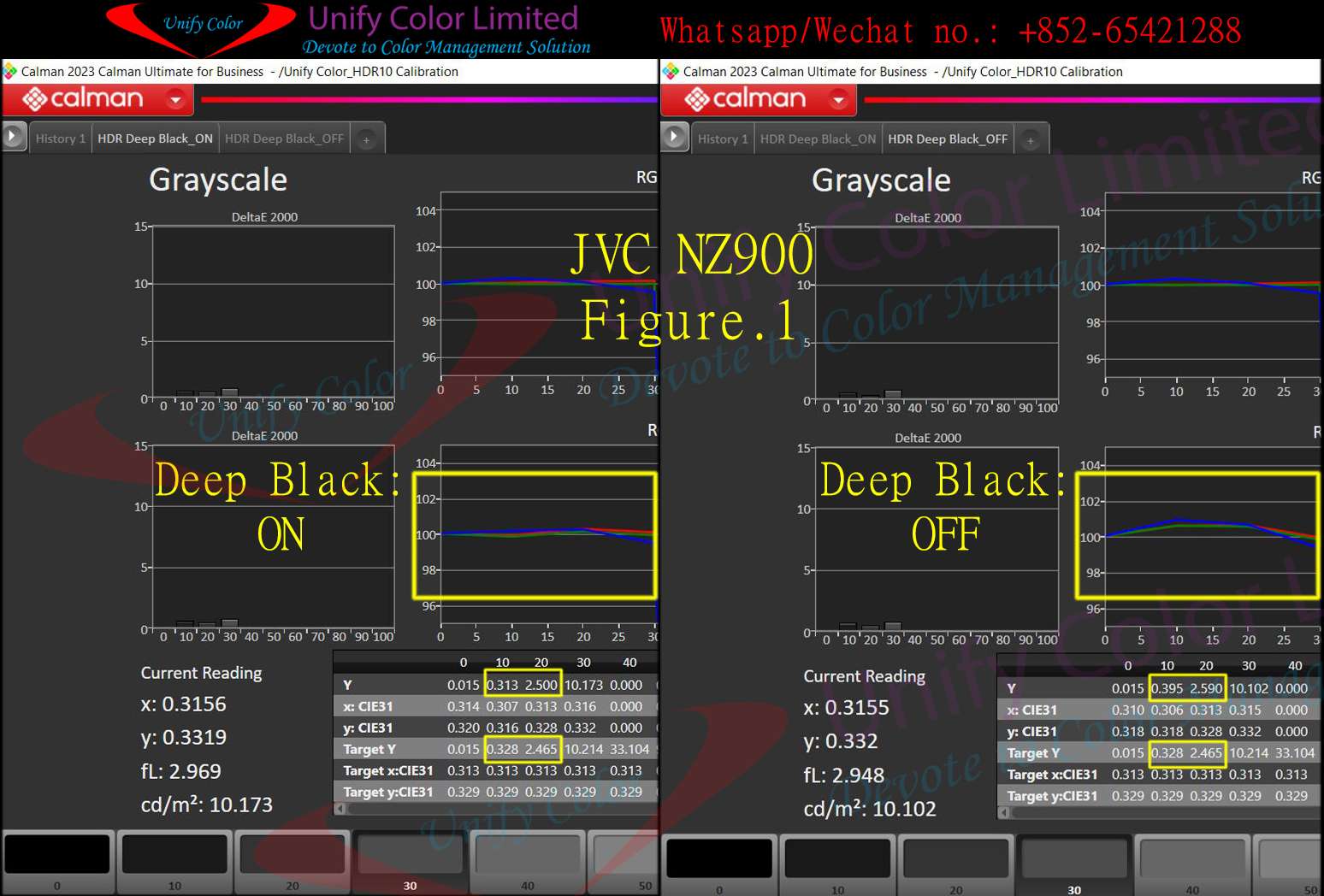The image size is (1324, 896).
Task: Select the 10 gray patch in right window
Action: click(x=838, y=864)
